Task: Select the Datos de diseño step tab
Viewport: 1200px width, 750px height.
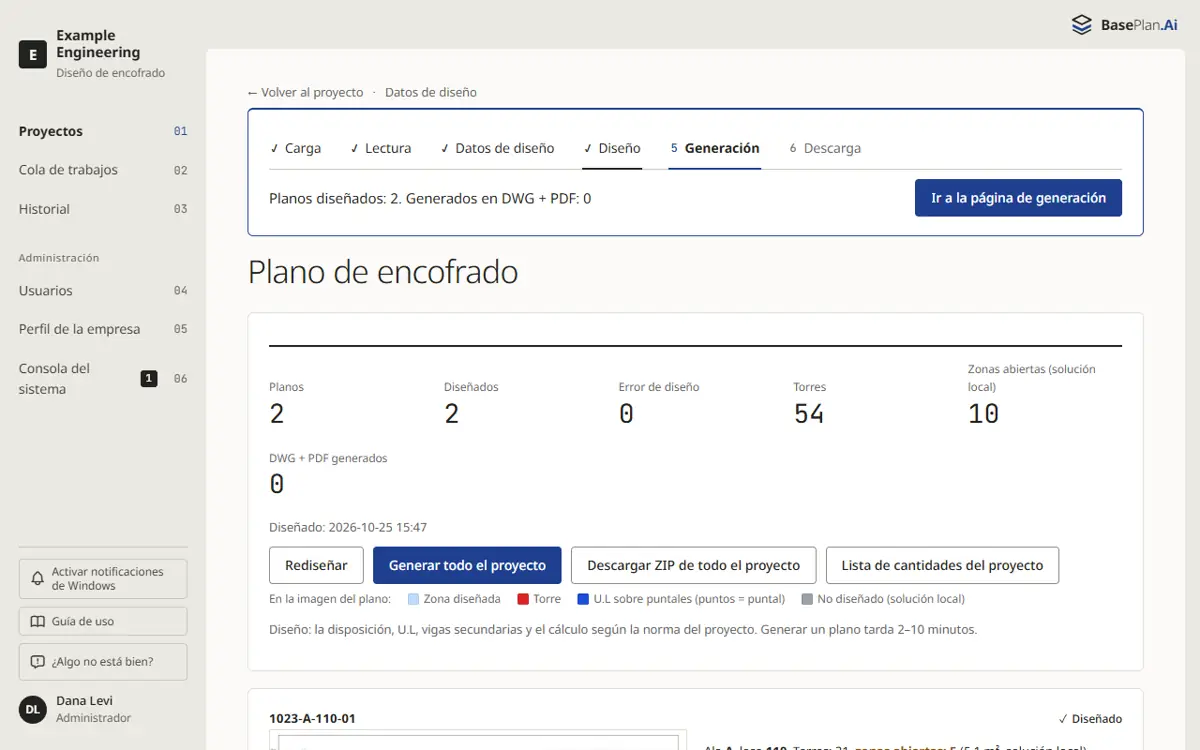Action: tap(497, 148)
